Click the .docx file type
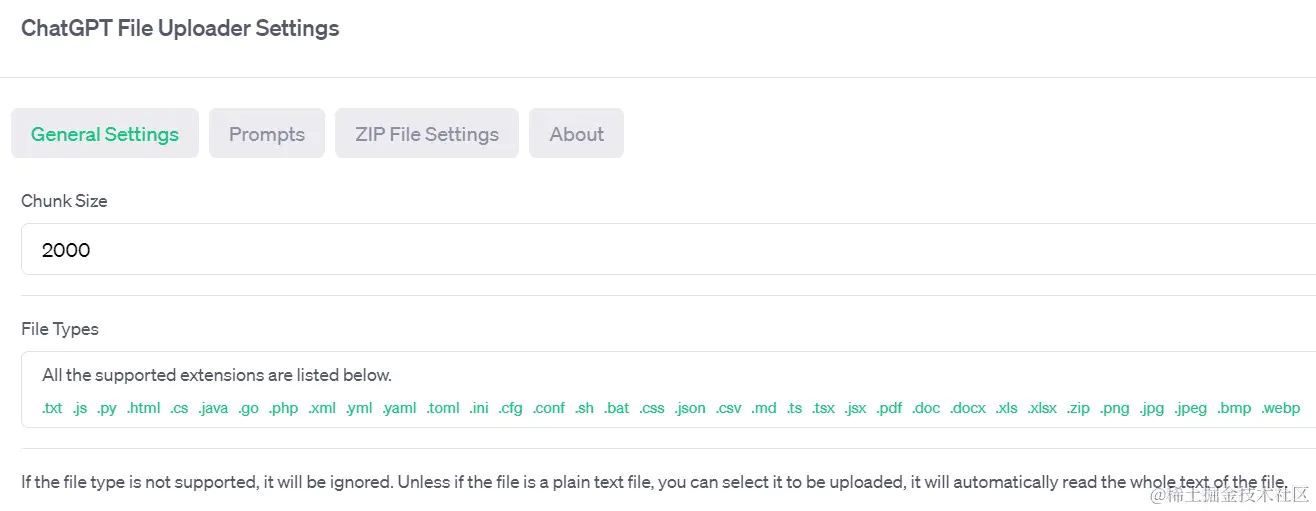The height and width of the screenshot is (511, 1316). click(968, 408)
